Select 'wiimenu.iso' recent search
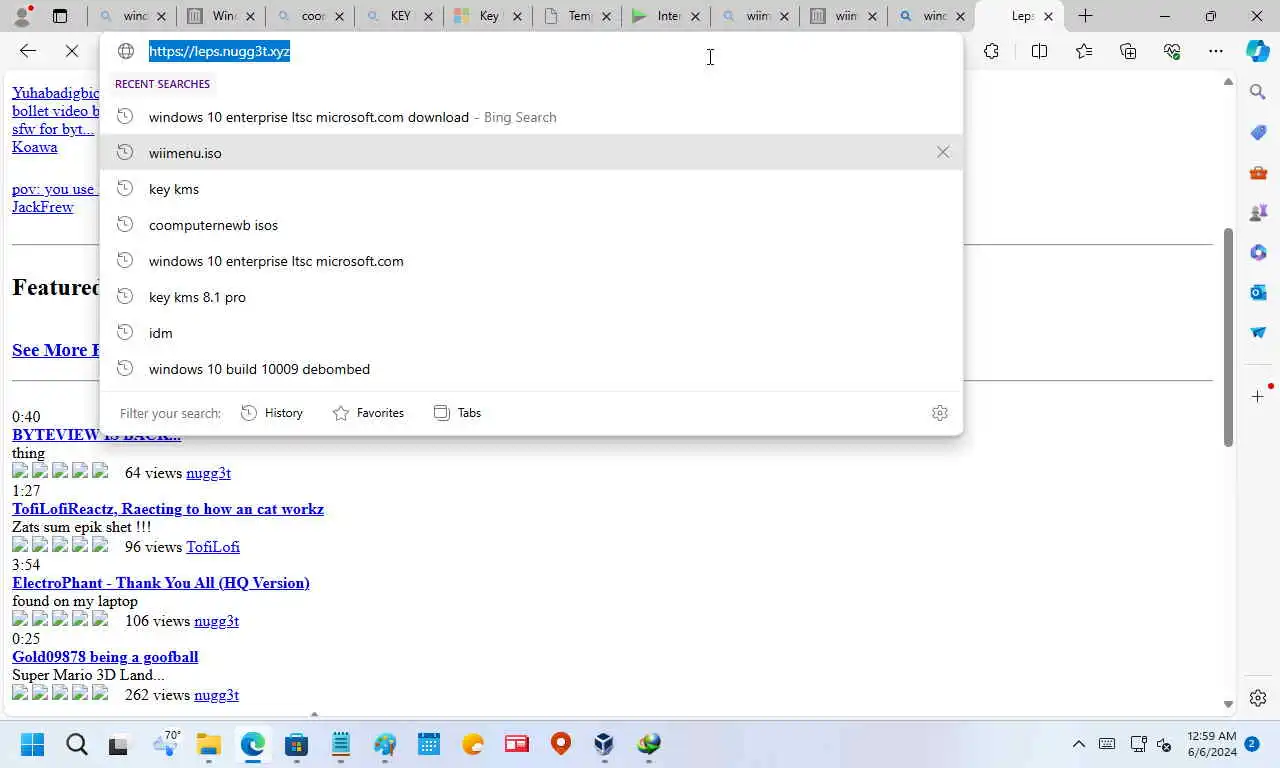Image resolution: width=1280 pixels, height=768 pixels. point(531,152)
